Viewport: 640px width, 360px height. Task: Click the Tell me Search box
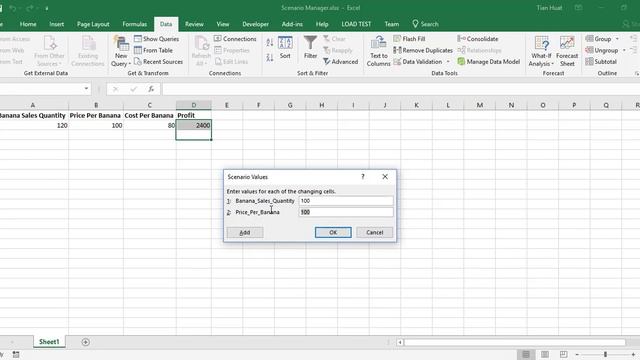(425, 24)
